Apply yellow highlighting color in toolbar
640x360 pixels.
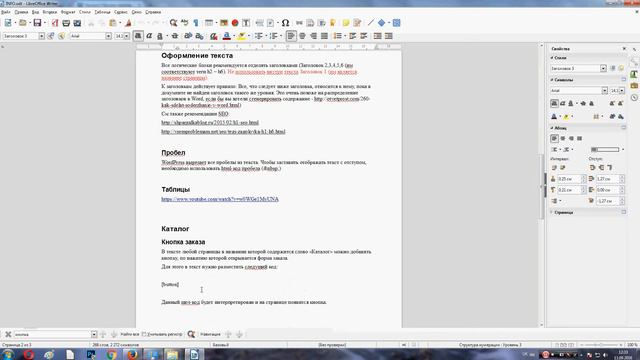point(242,36)
